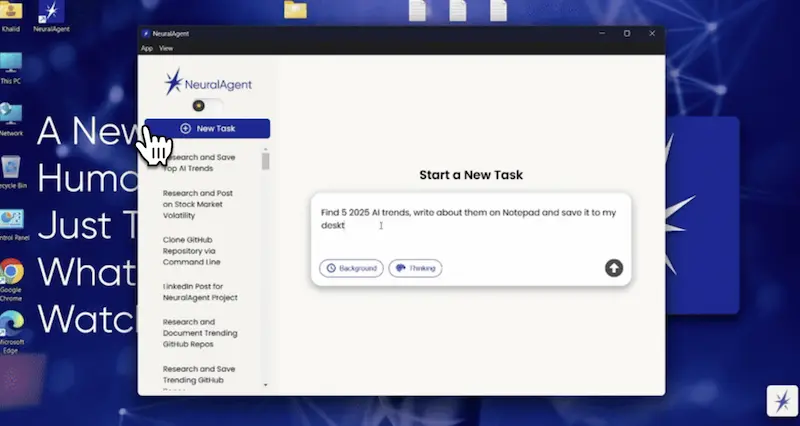Submit task with the up-arrow send button
The image size is (800, 426).
[614, 268]
